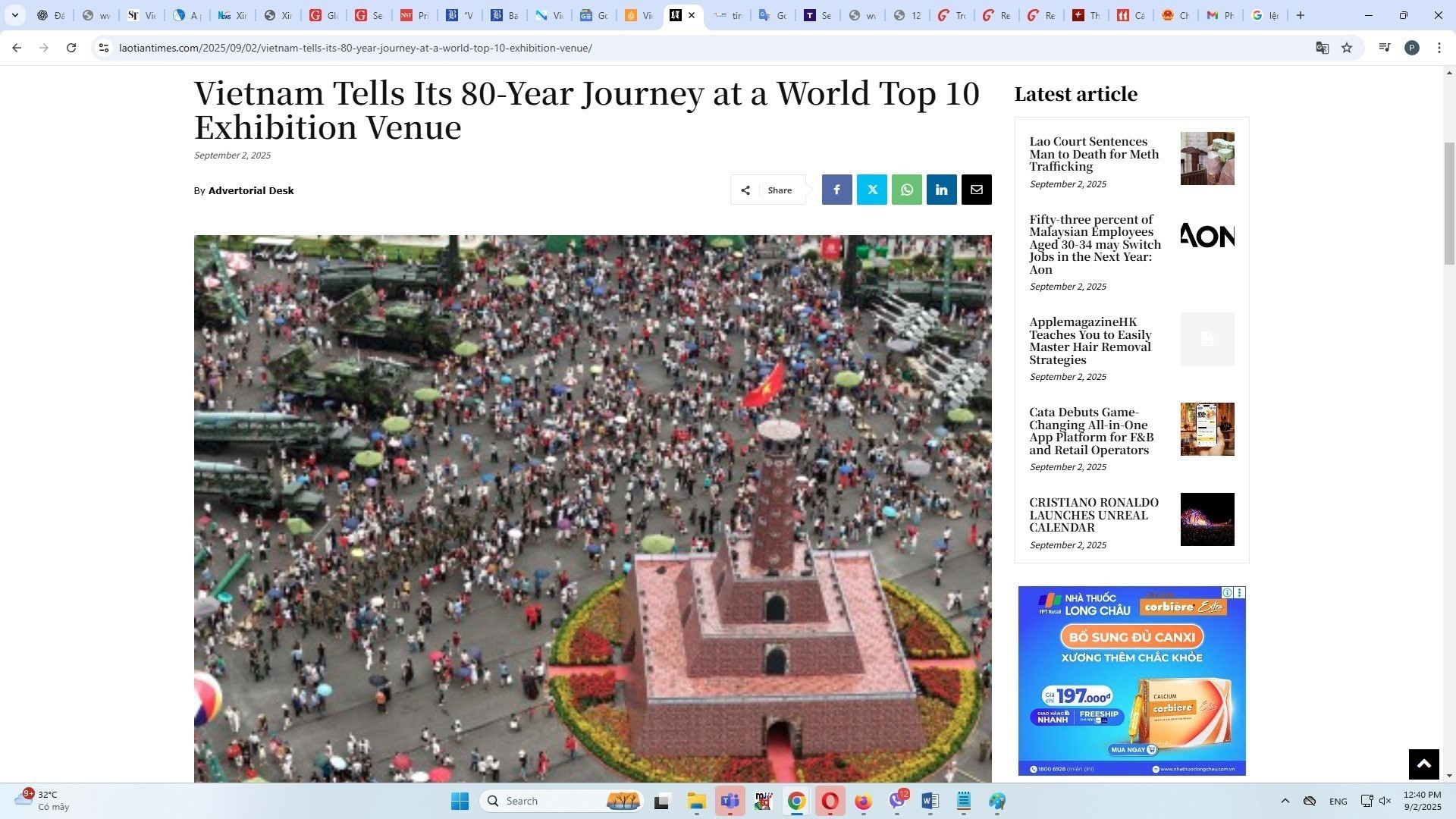Open article 'Lao Court Sentences Man to Death'
This screenshot has width=1456, height=819.
click(x=1094, y=154)
